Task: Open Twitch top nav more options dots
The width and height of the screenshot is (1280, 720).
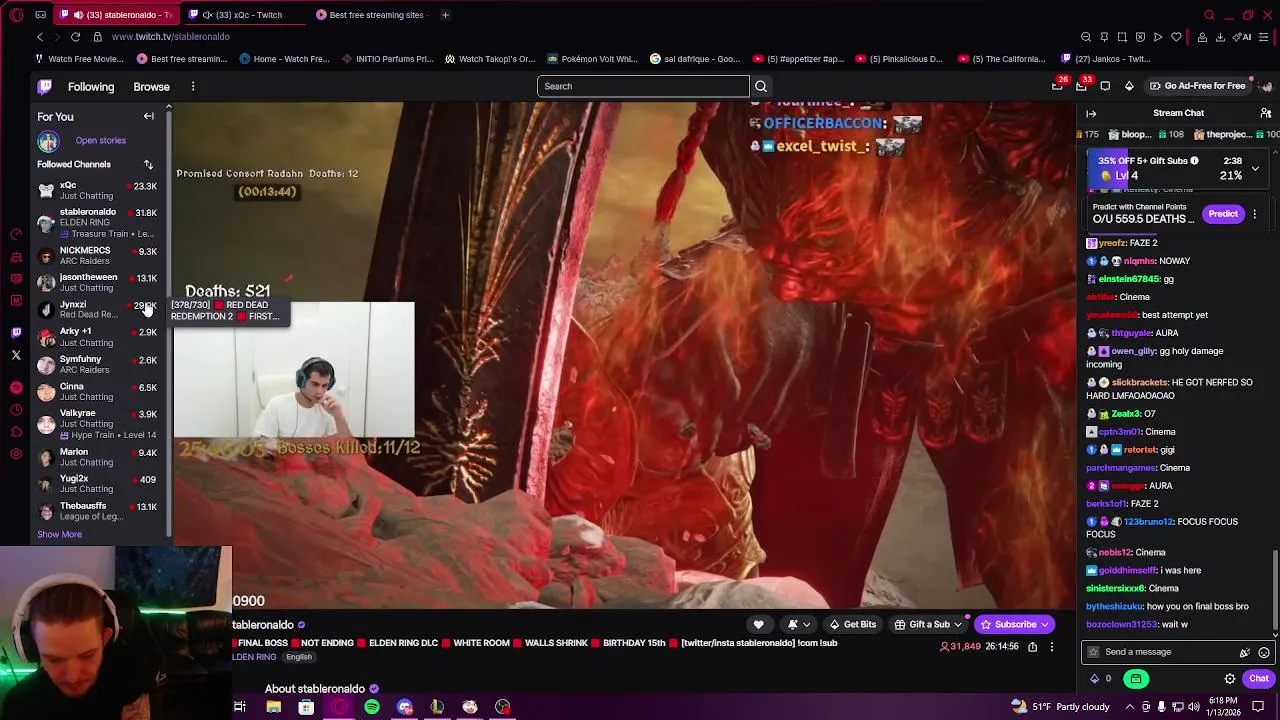Action: click(193, 87)
